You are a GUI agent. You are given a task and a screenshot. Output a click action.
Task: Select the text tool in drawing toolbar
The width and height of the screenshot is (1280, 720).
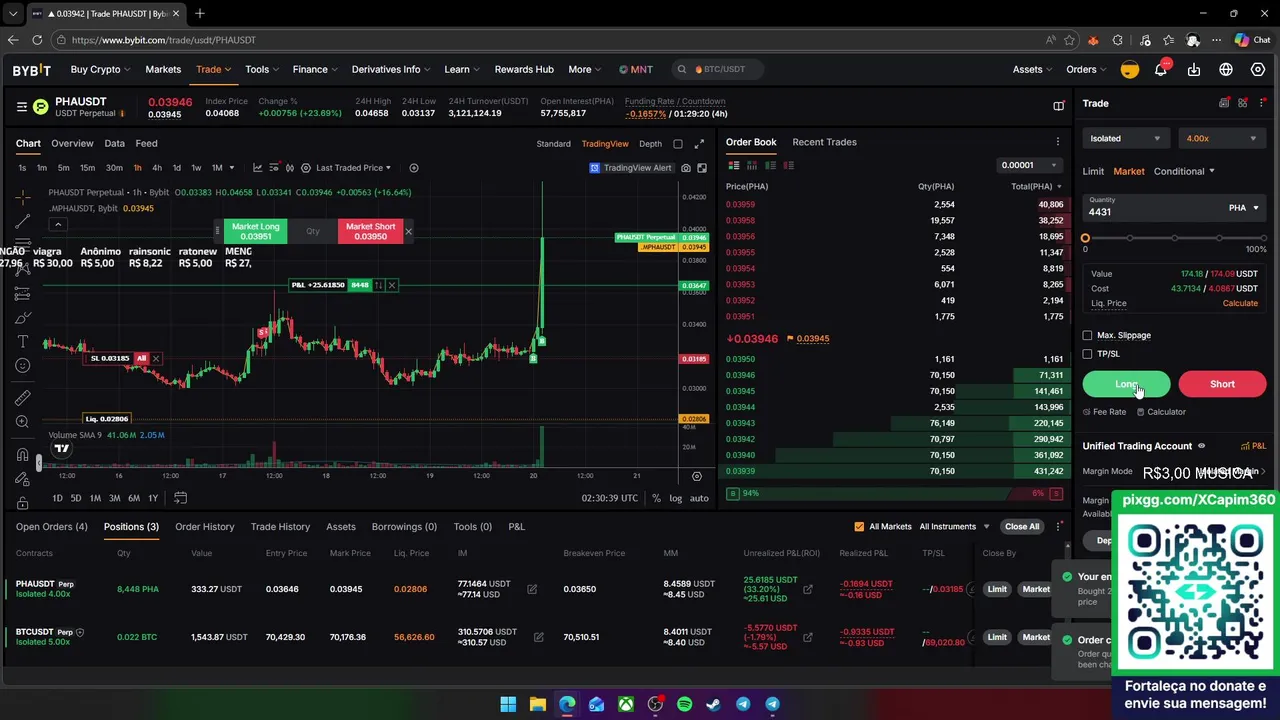[x=22, y=342]
